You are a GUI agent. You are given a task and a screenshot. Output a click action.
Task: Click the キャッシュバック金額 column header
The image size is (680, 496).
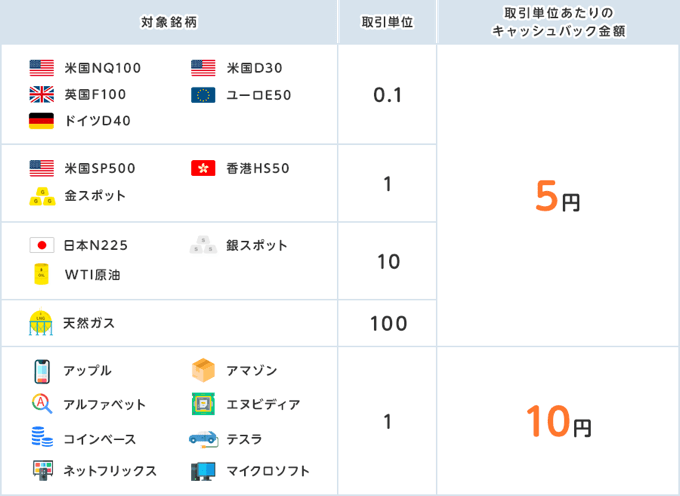point(559,22)
